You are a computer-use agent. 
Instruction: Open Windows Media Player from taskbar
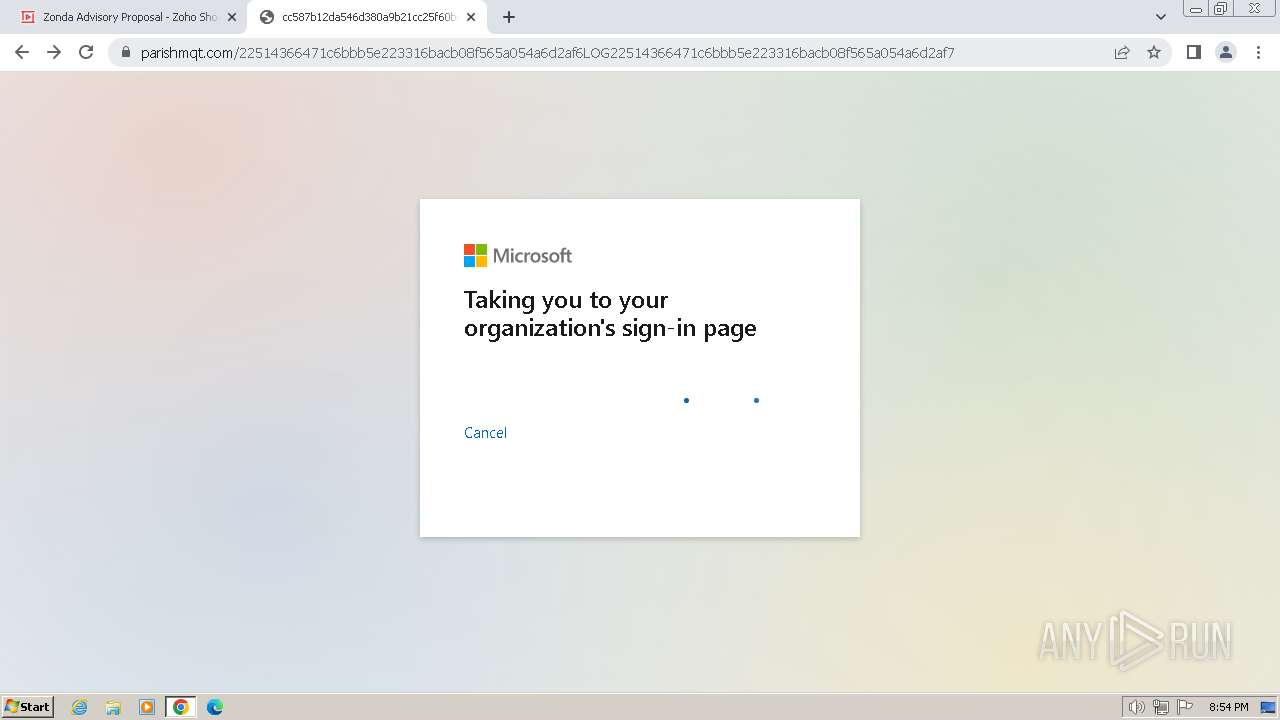pyautogui.click(x=147, y=707)
